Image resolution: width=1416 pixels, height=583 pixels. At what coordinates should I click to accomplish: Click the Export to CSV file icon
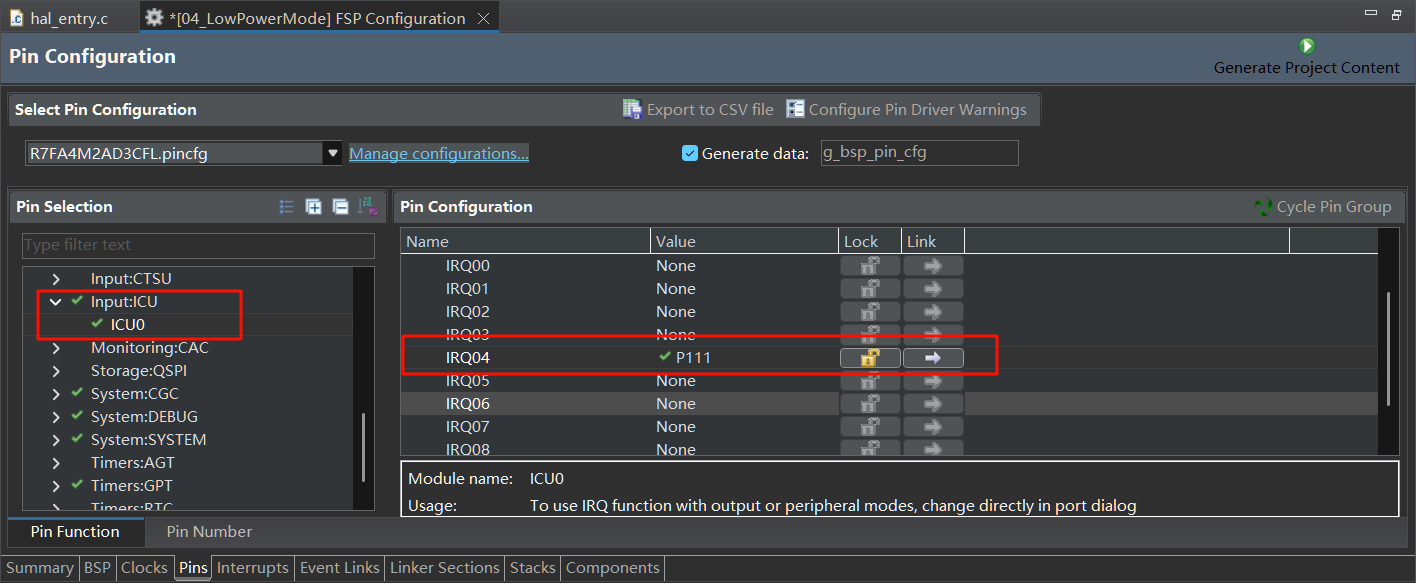tap(632, 109)
